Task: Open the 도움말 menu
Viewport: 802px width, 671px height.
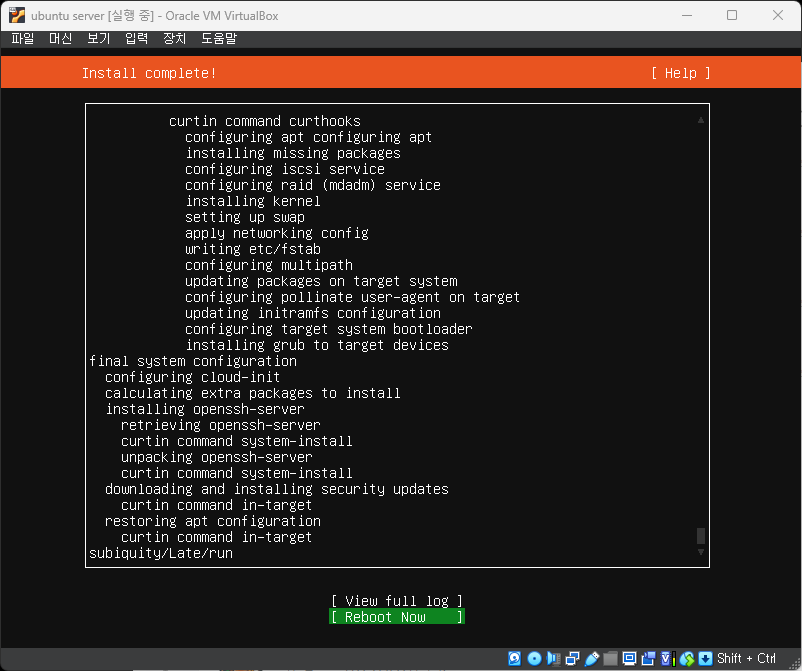Action: 219,38
